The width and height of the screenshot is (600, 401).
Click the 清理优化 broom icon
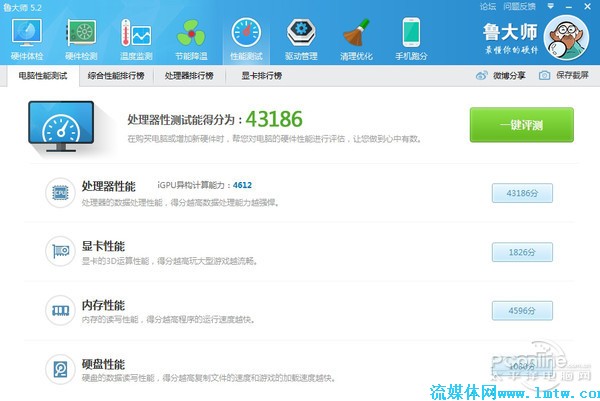(353, 37)
